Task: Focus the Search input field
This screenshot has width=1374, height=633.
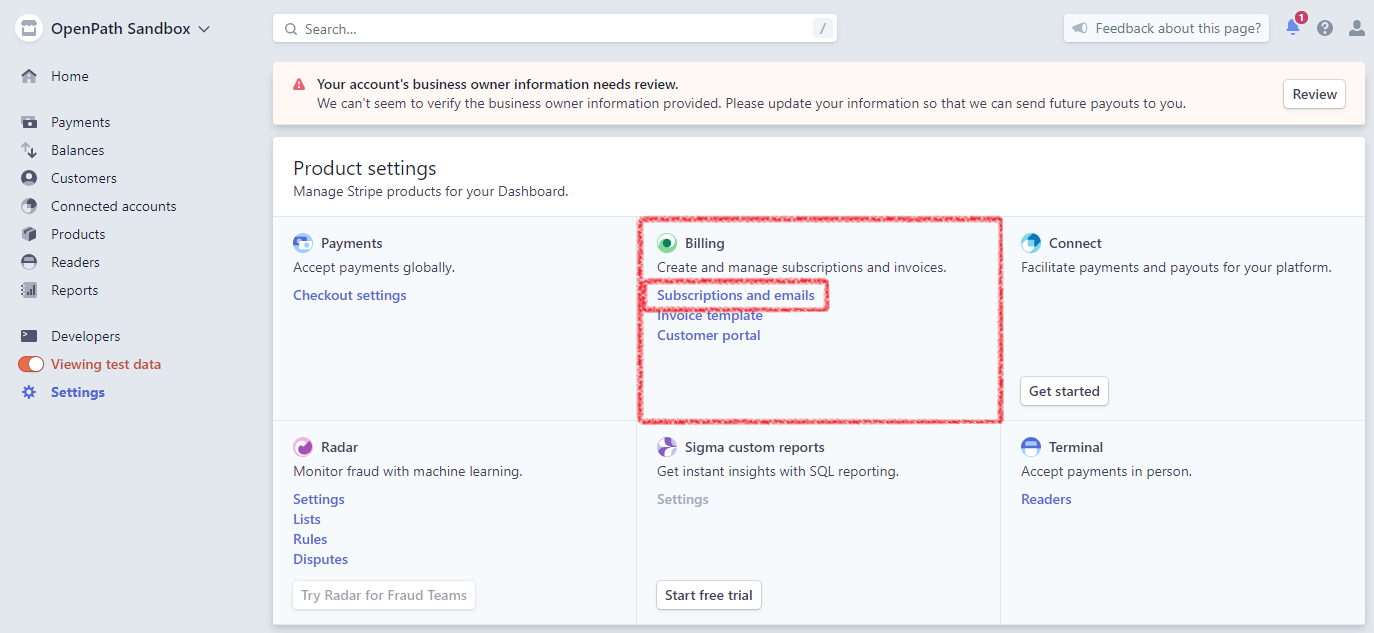Action: (x=555, y=28)
